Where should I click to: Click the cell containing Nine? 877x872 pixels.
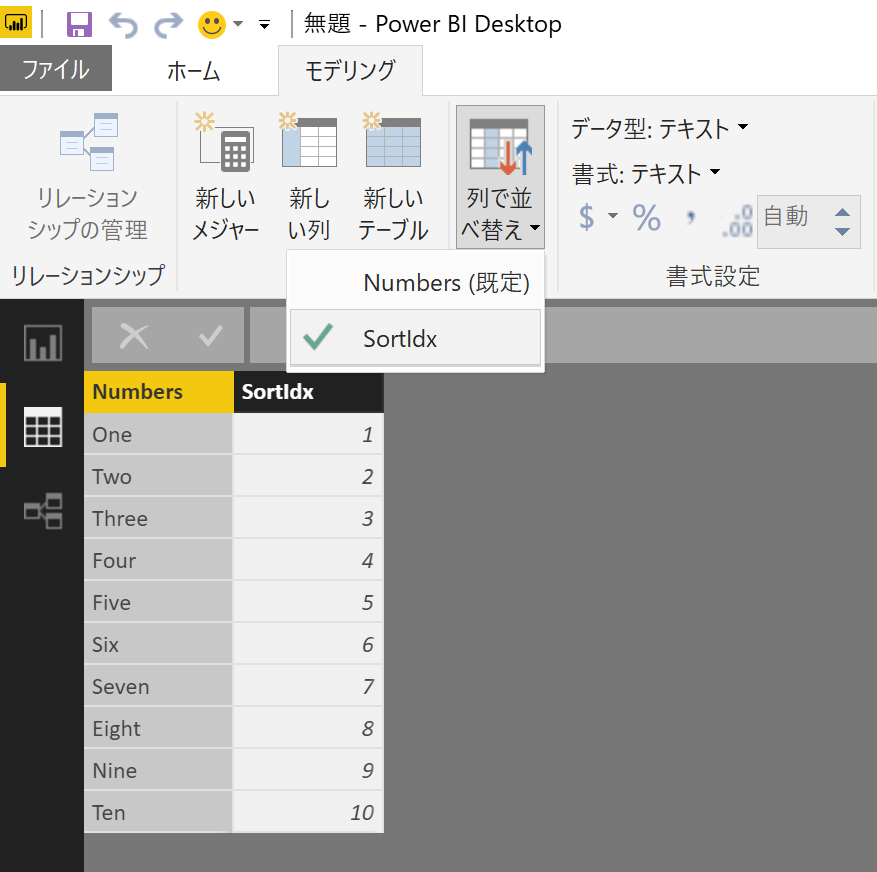[x=158, y=770]
